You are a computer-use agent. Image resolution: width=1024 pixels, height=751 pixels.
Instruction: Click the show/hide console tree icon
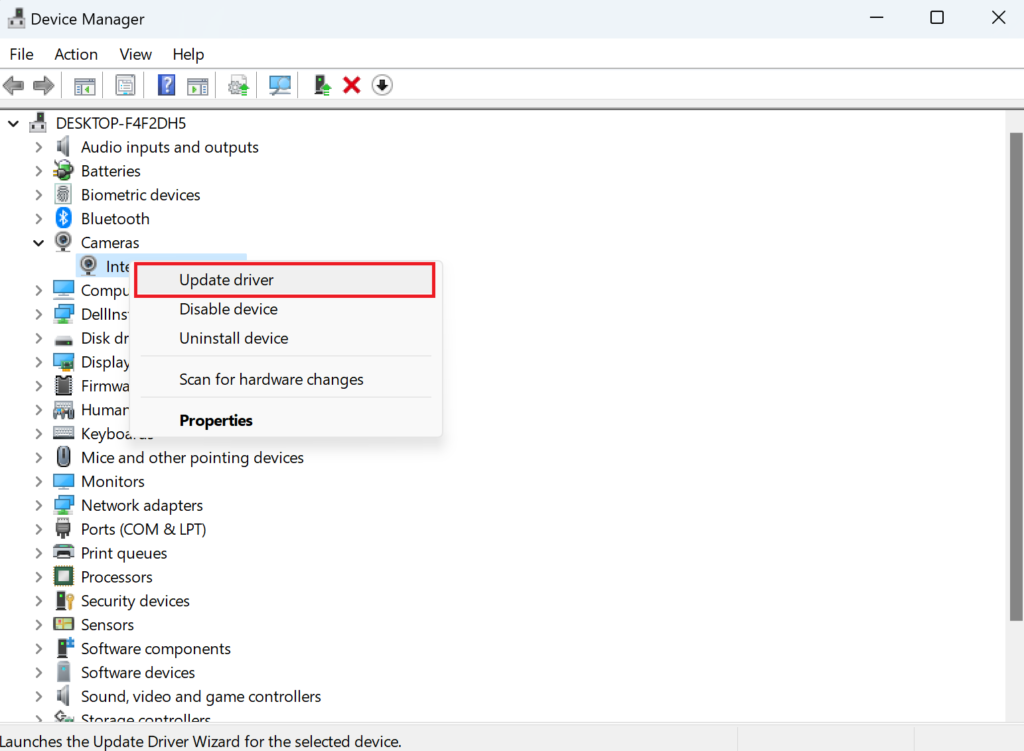85,86
